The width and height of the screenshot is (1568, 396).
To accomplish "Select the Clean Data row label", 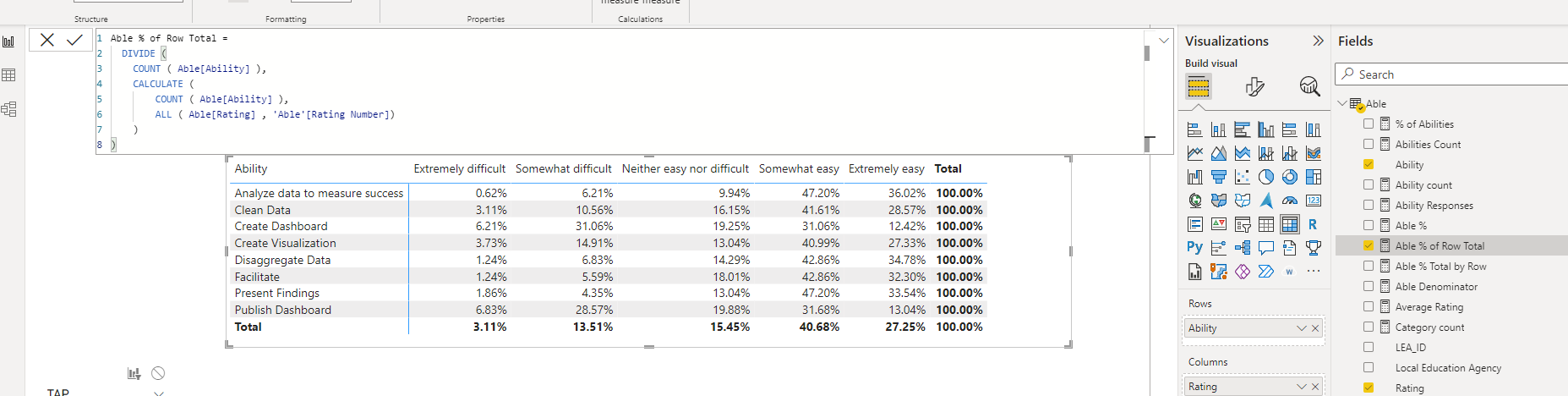I will point(263,210).
